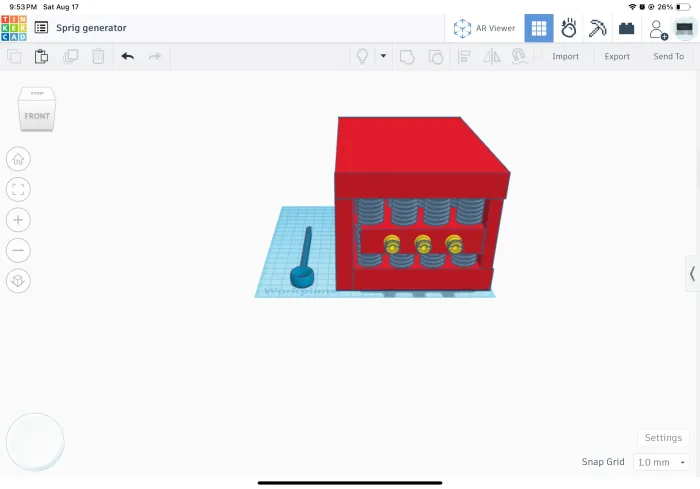Toggle perspective orthographic cube icon
Image resolution: width=700 pixels, height=489 pixels.
click(18, 280)
